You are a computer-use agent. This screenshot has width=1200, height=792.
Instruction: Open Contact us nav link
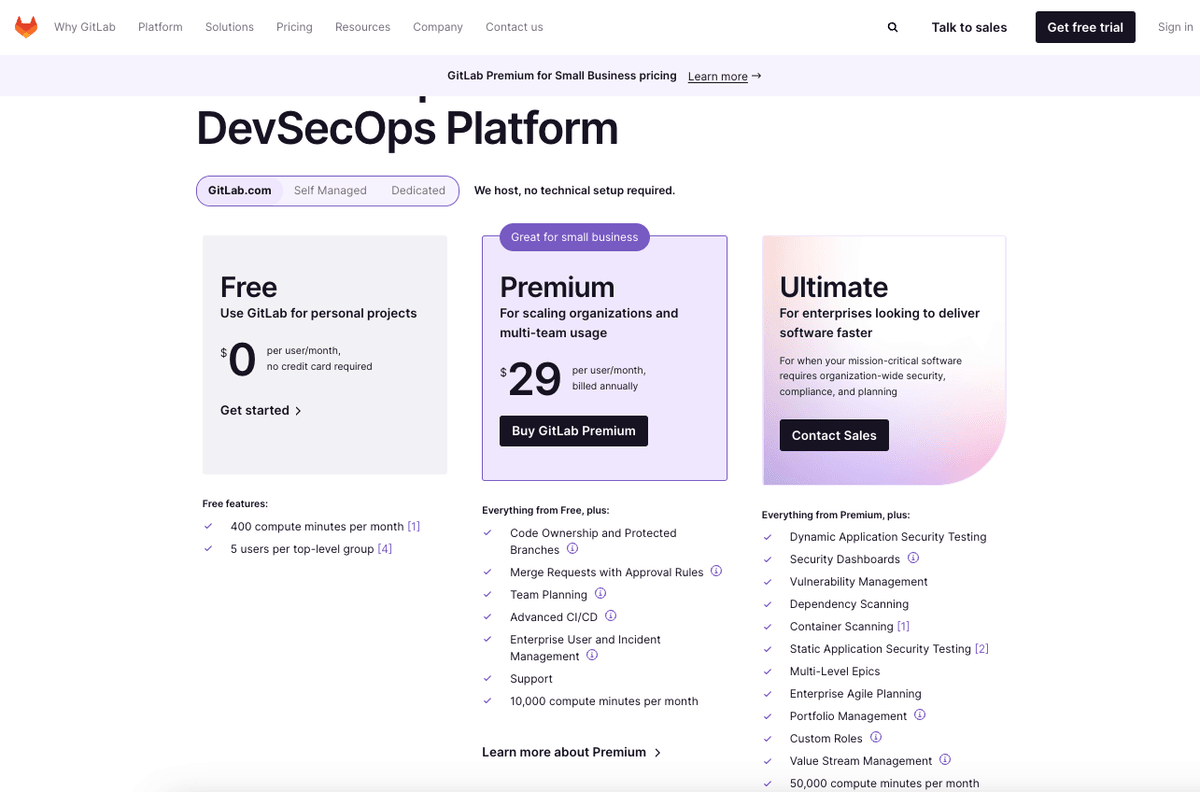pos(514,27)
